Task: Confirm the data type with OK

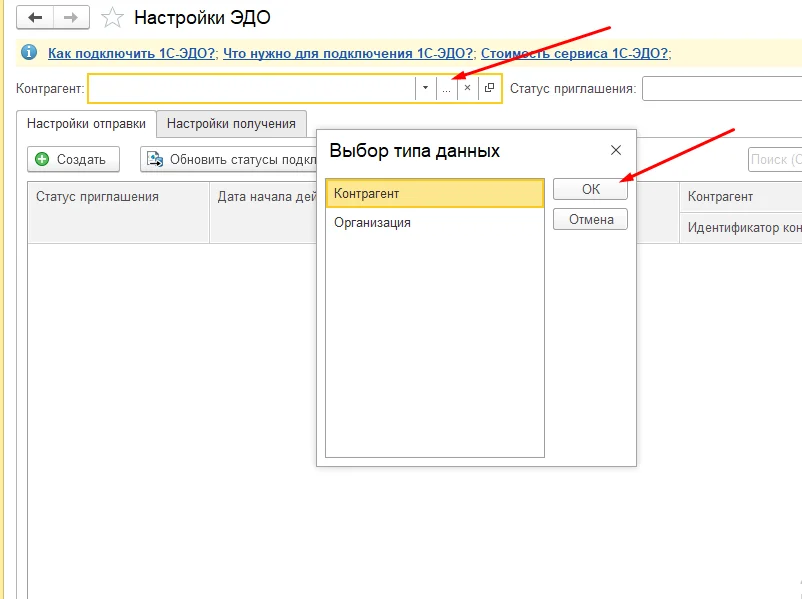Action: point(590,189)
